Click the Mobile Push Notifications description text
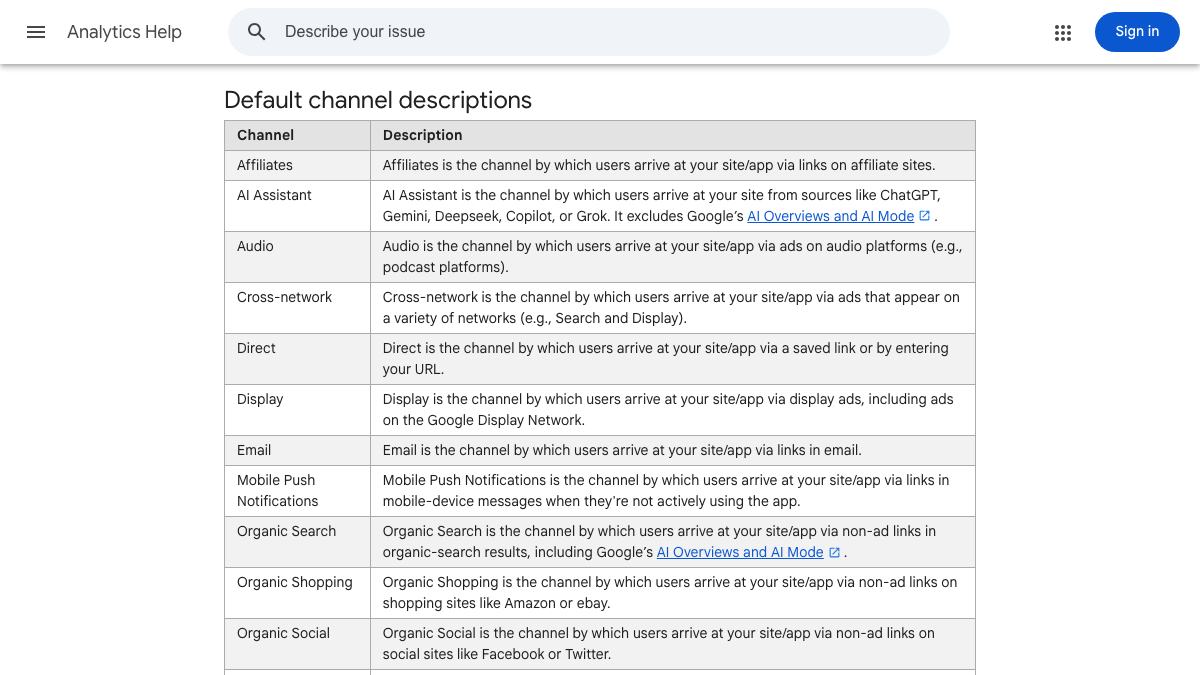Screen dimensions: 1200x675 (x=666, y=491)
